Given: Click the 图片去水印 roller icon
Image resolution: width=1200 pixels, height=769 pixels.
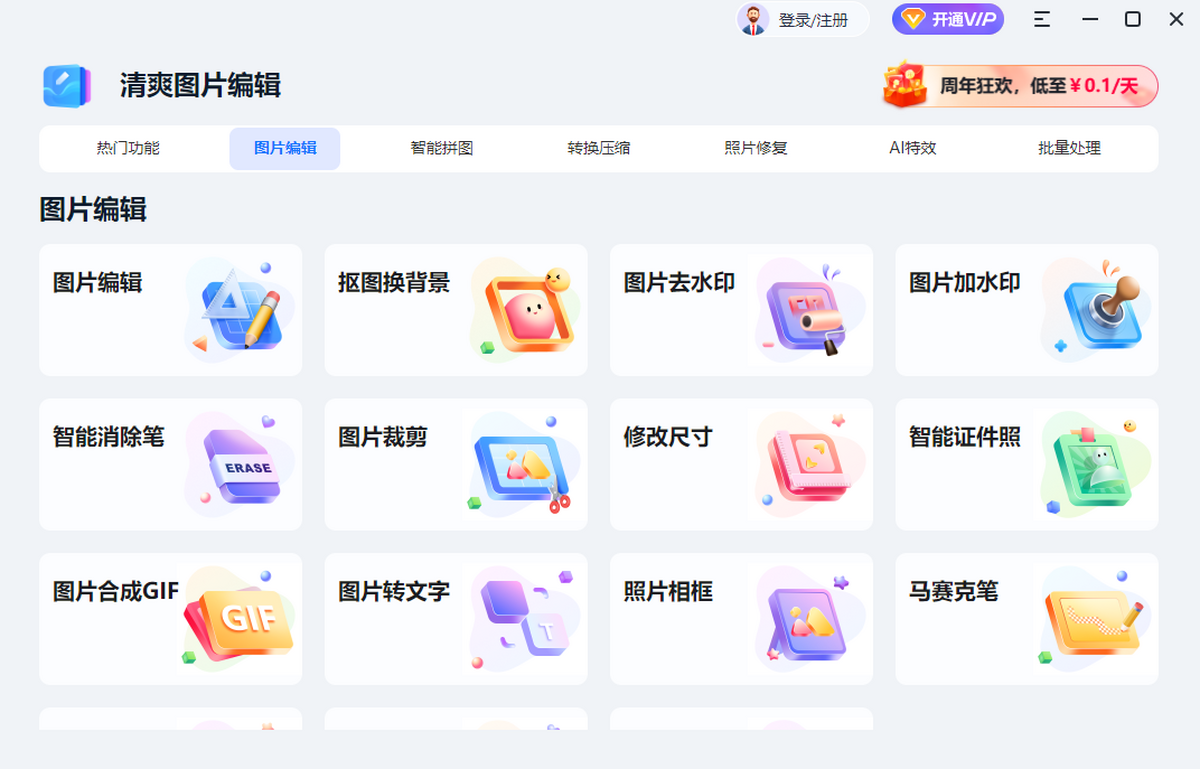Looking at the screenshot, I should pyautogui.click(x=809, y=309).
